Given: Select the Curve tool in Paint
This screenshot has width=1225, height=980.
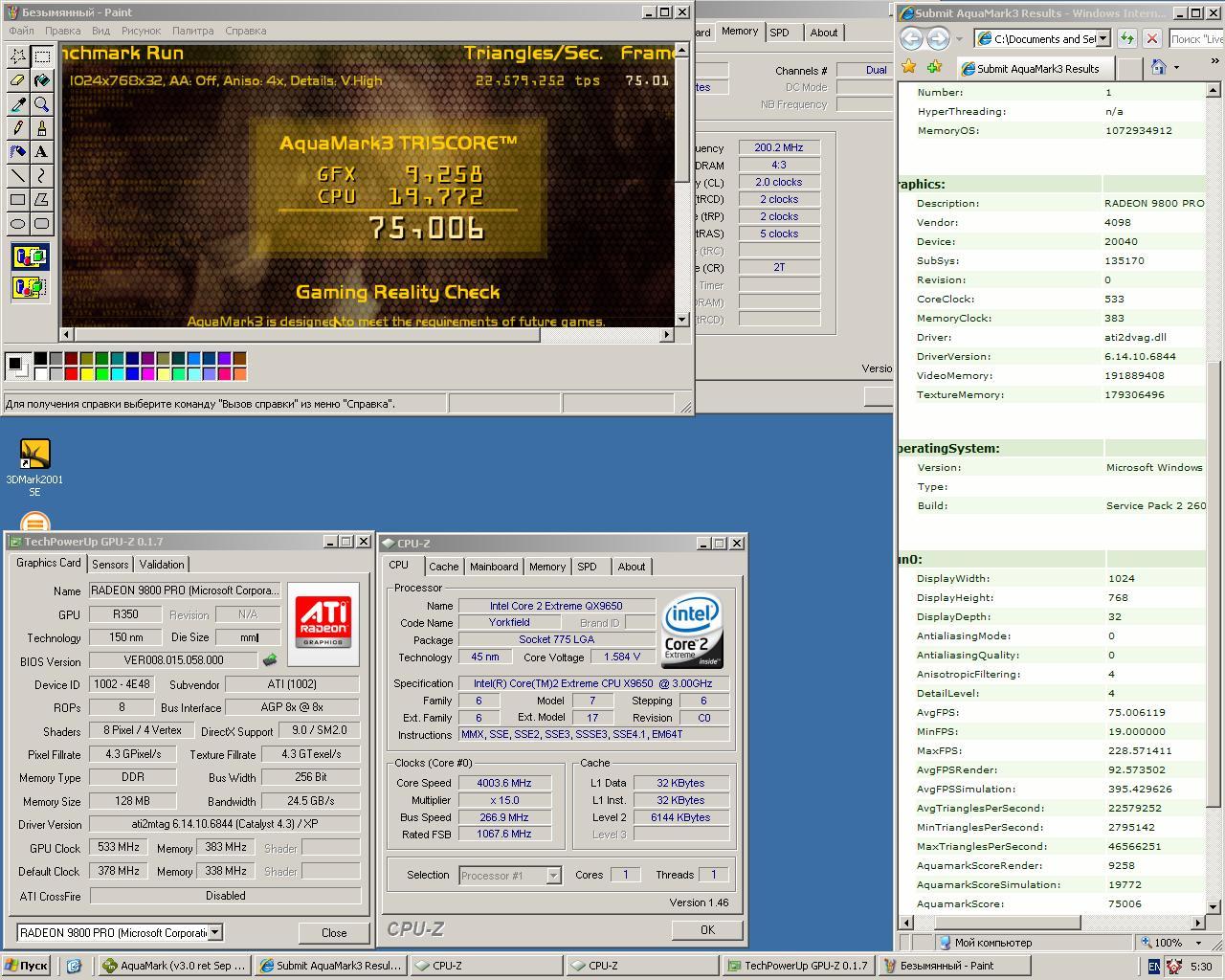Looking at the screenshot, I should click(41, 176).
